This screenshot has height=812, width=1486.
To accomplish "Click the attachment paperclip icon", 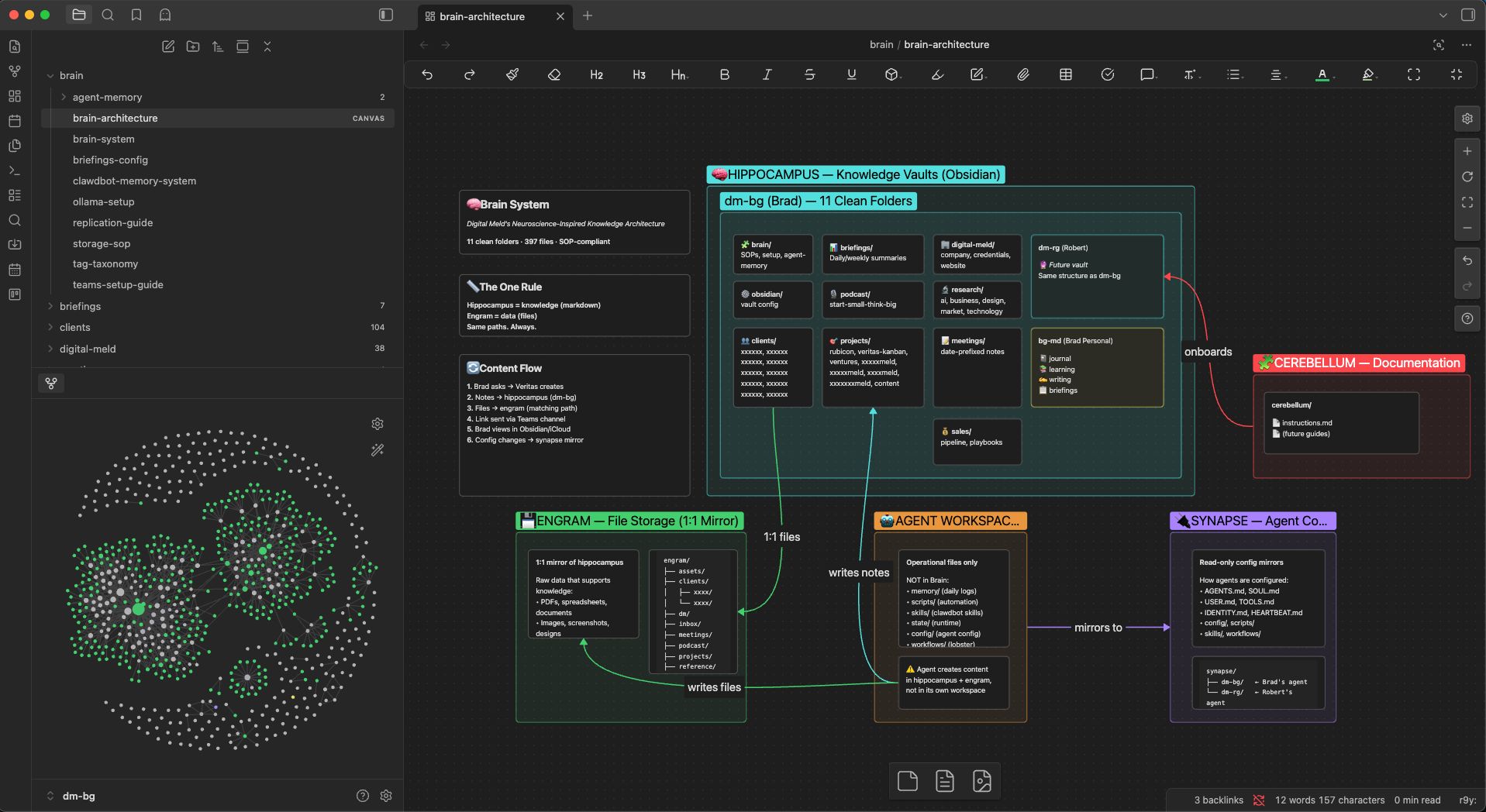I will tap(1023, 74).
